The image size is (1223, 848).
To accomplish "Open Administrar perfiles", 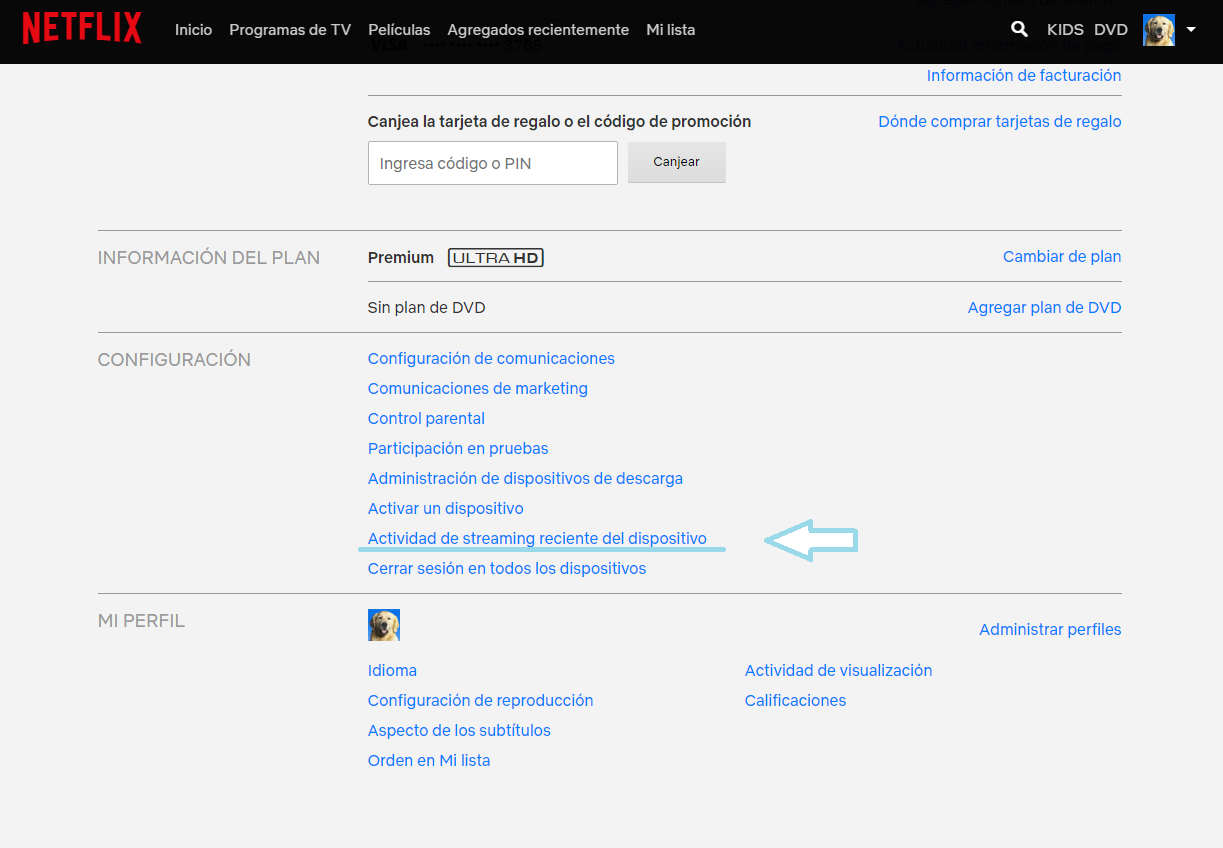I will tap(1050, 629).
